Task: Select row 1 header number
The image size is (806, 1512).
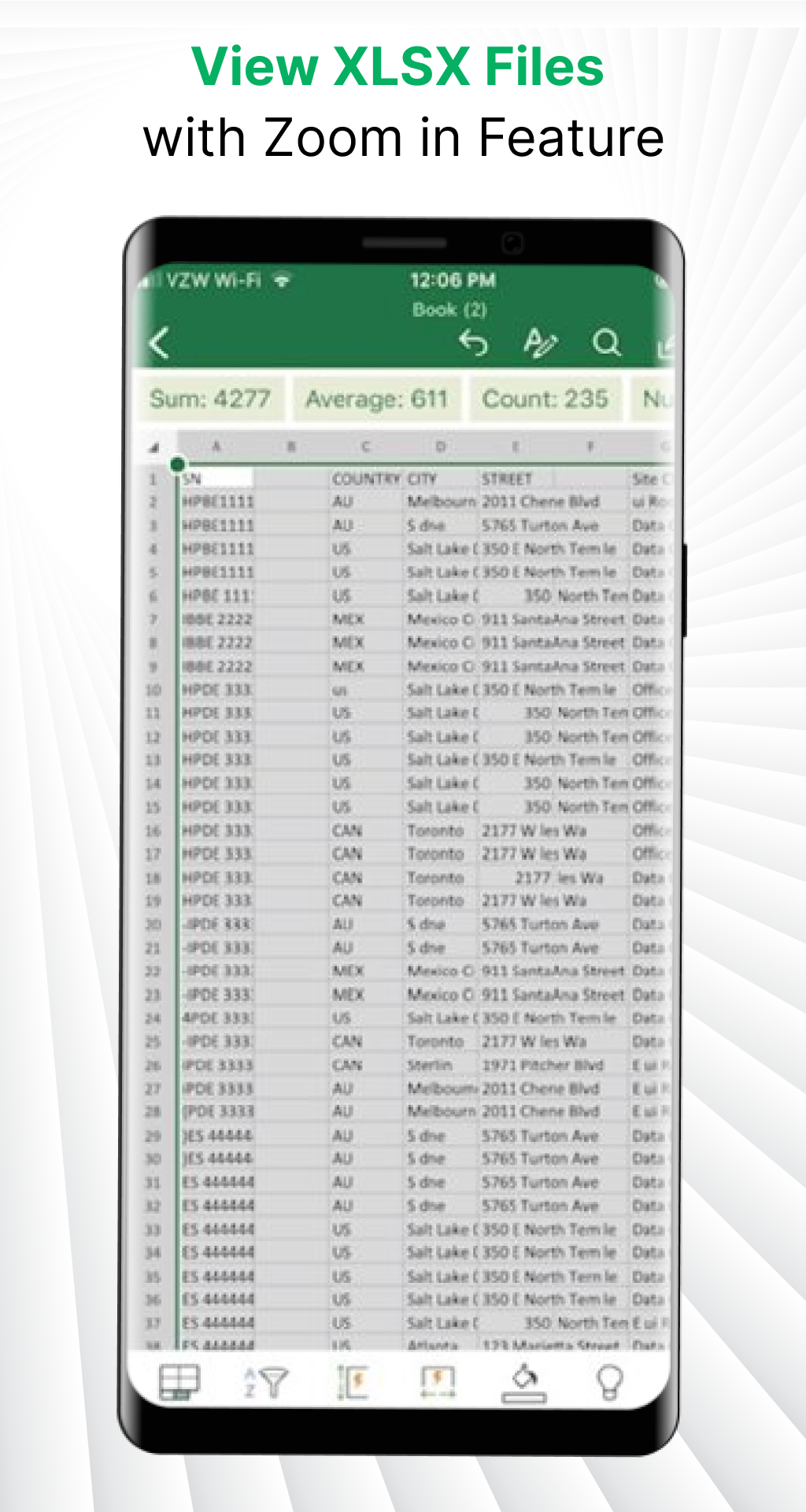Action: click(153, 479)
